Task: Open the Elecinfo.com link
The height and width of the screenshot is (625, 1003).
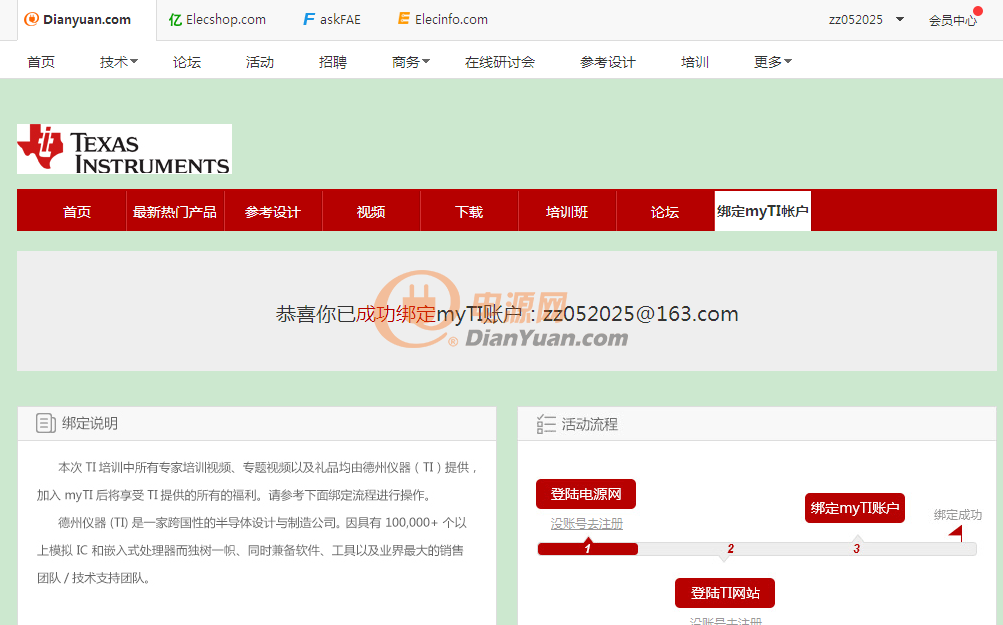Action: pyautogui.click(x=451, y=20)
